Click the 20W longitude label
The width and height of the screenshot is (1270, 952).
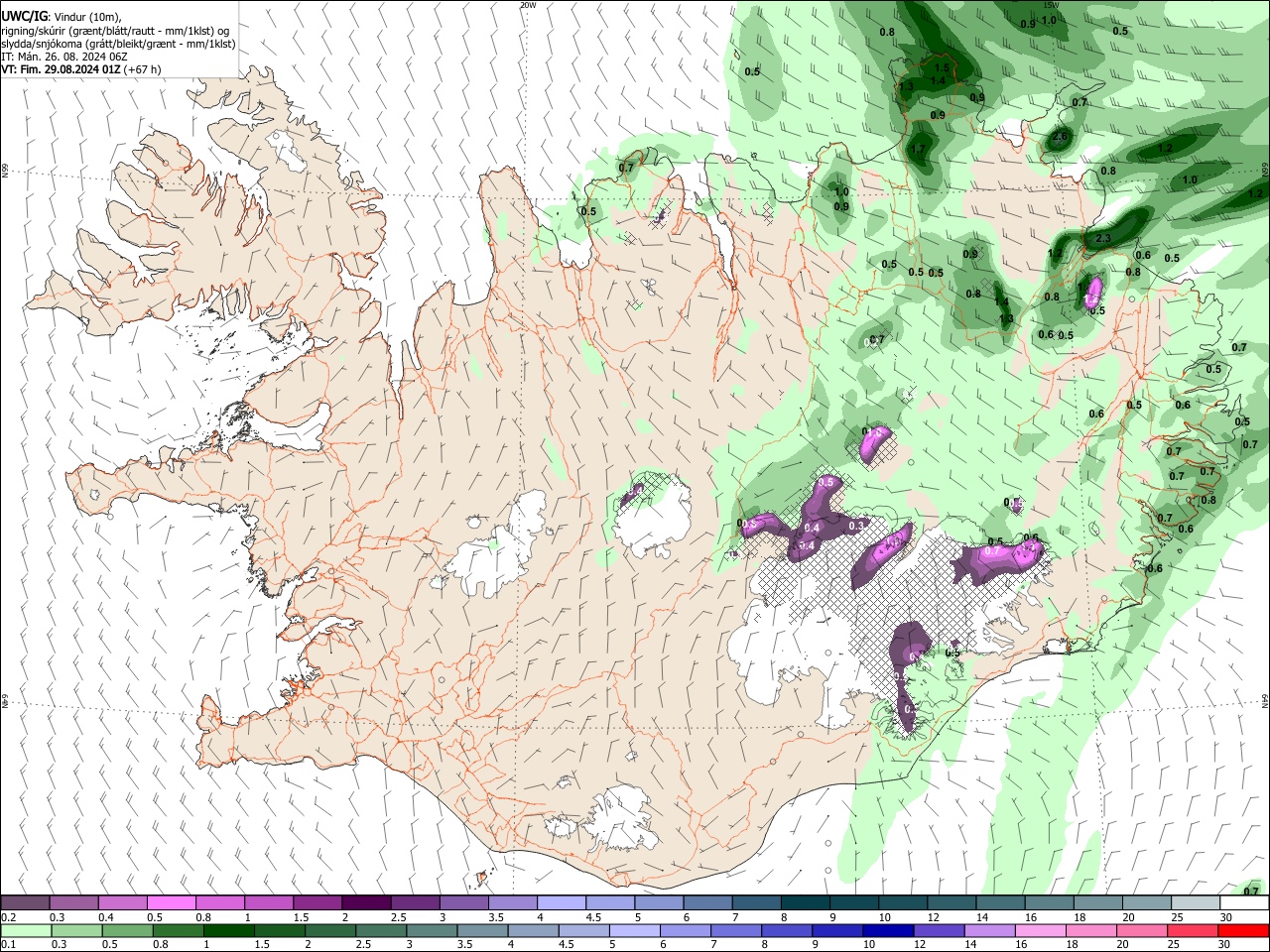point(528,5)
